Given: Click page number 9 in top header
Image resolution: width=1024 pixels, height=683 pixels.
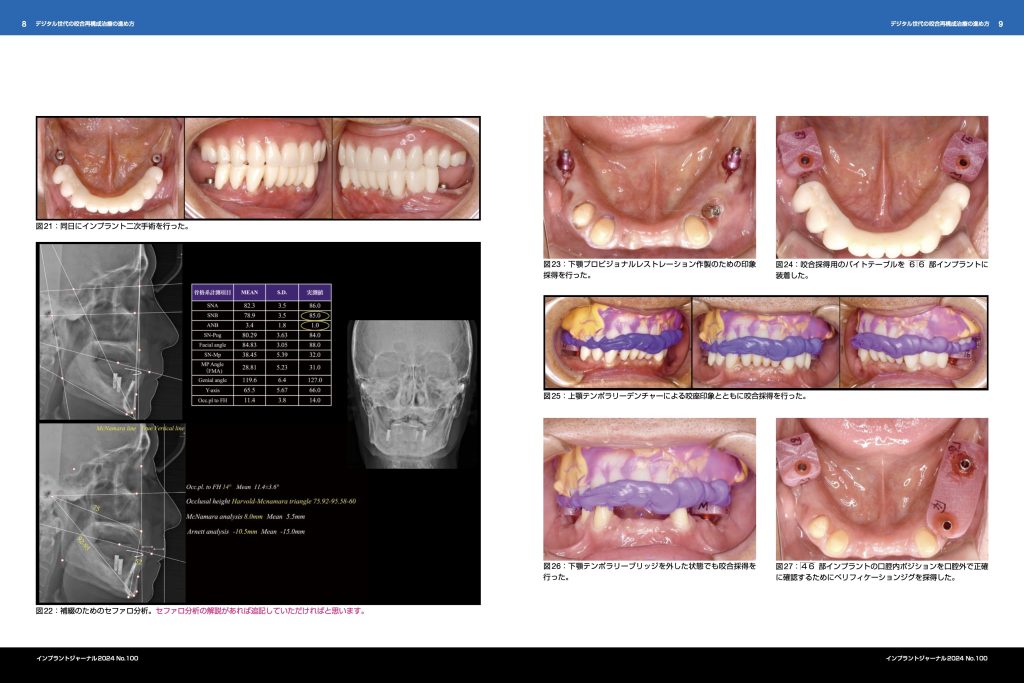Looking at the screenshot, I should [x=1001, y=23].
